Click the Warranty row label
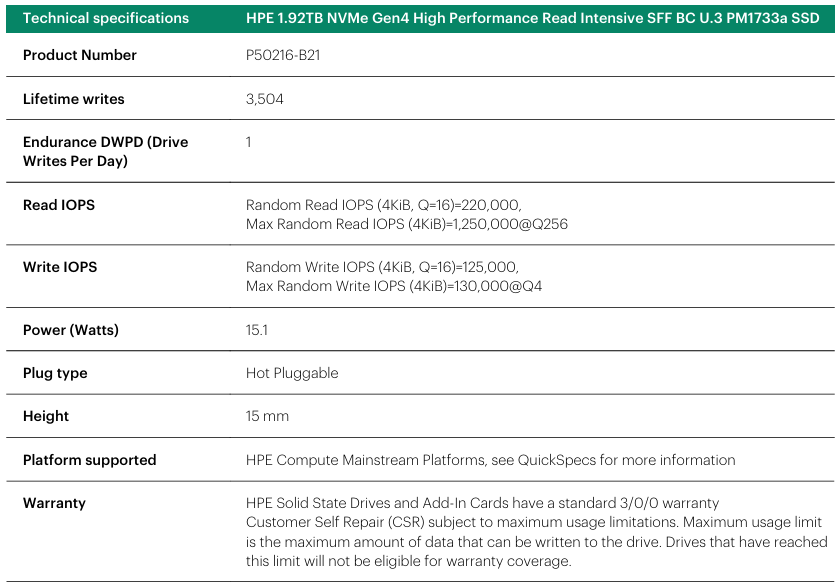The height and width of the screenshot is (584, 838). click(54, 503)
